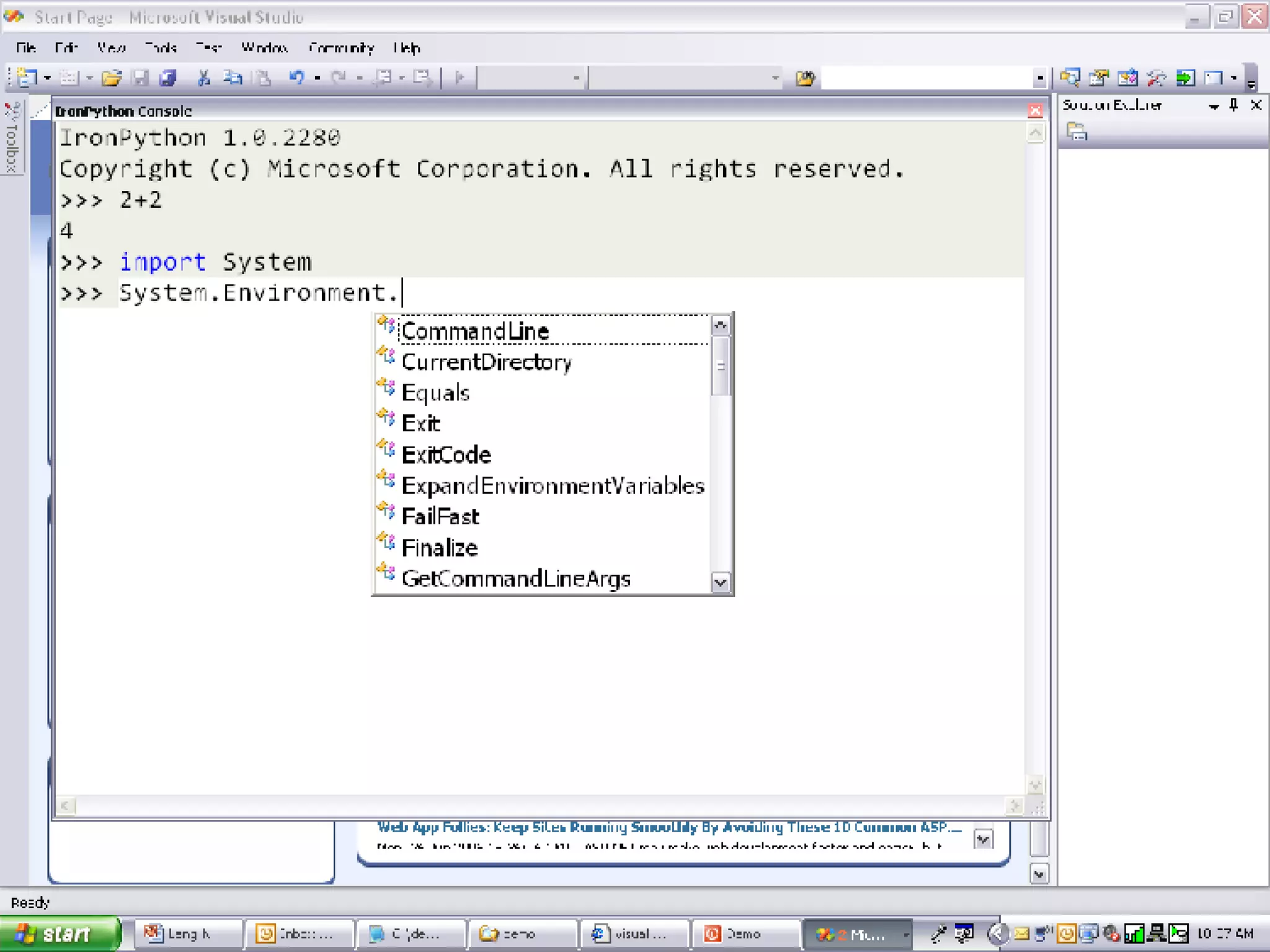The height and width of the screenshot is (952, 1270).
Task: Open the Web App Follies article link
Action: 669,827
